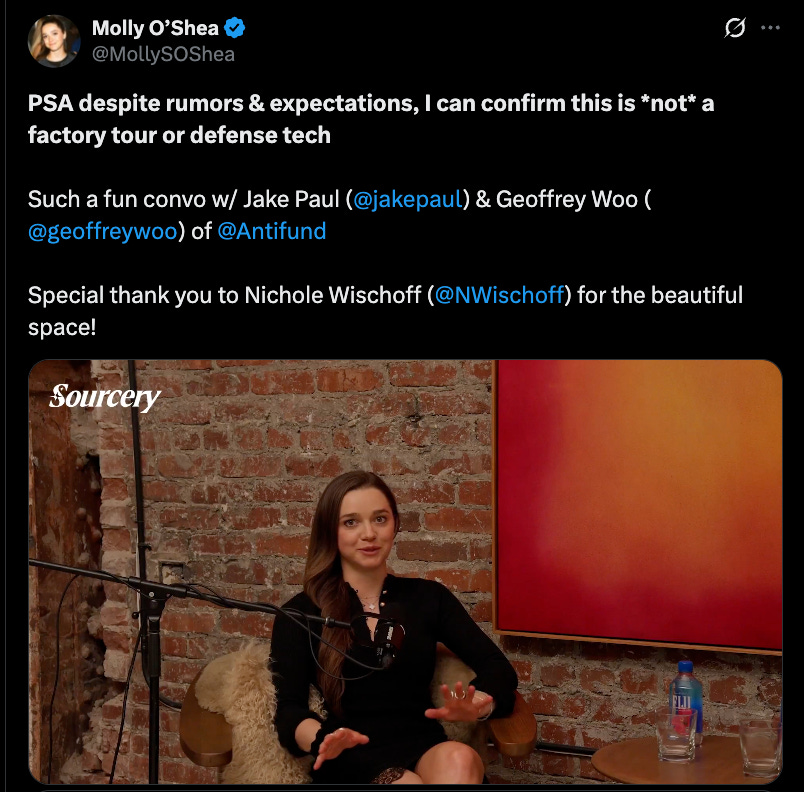Click the orange-red painting in the video
This screenshot has height=792, width=804.
(638, 505)
